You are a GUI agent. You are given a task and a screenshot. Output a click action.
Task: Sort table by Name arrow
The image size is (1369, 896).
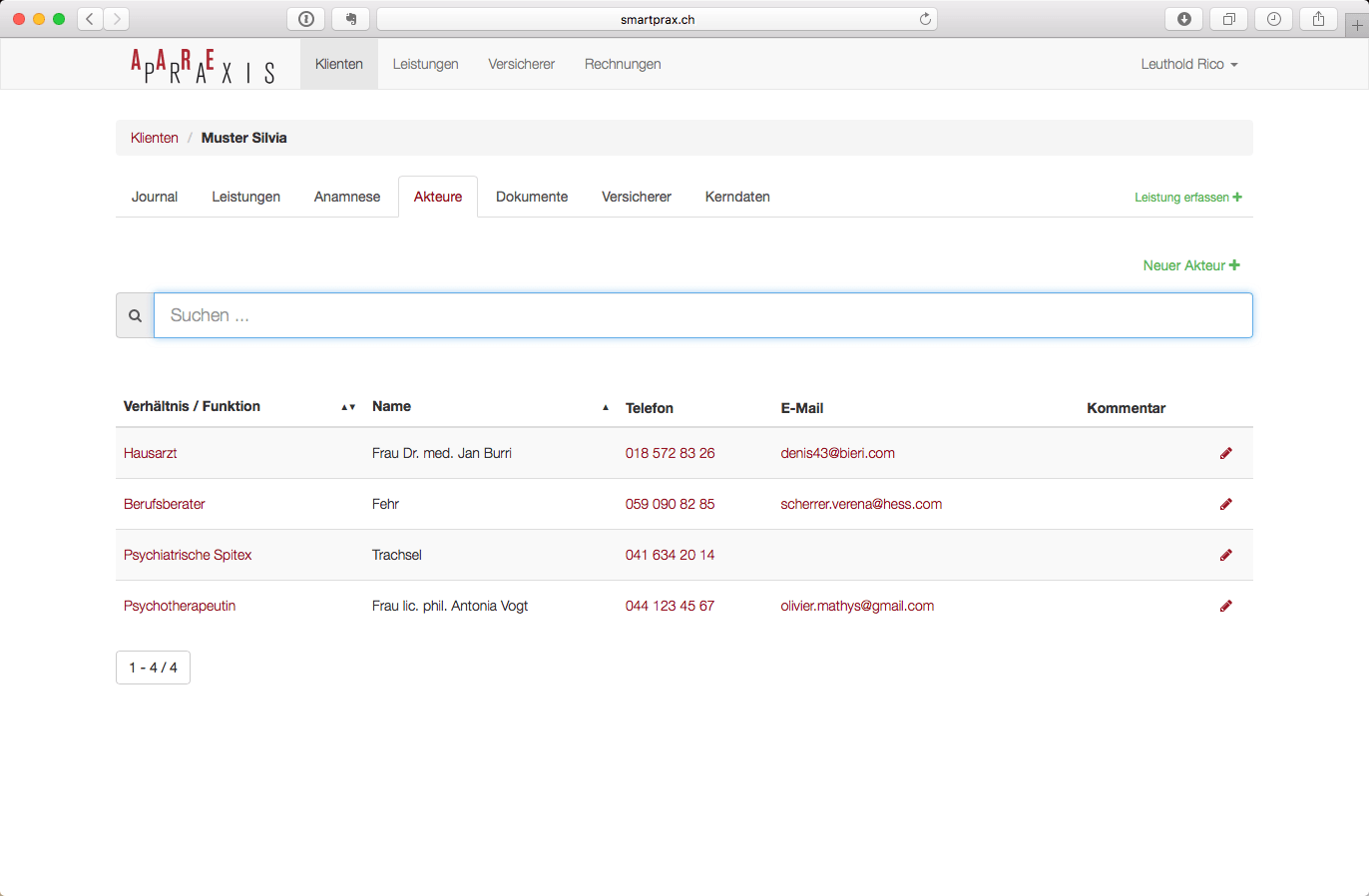coord(606,407)
